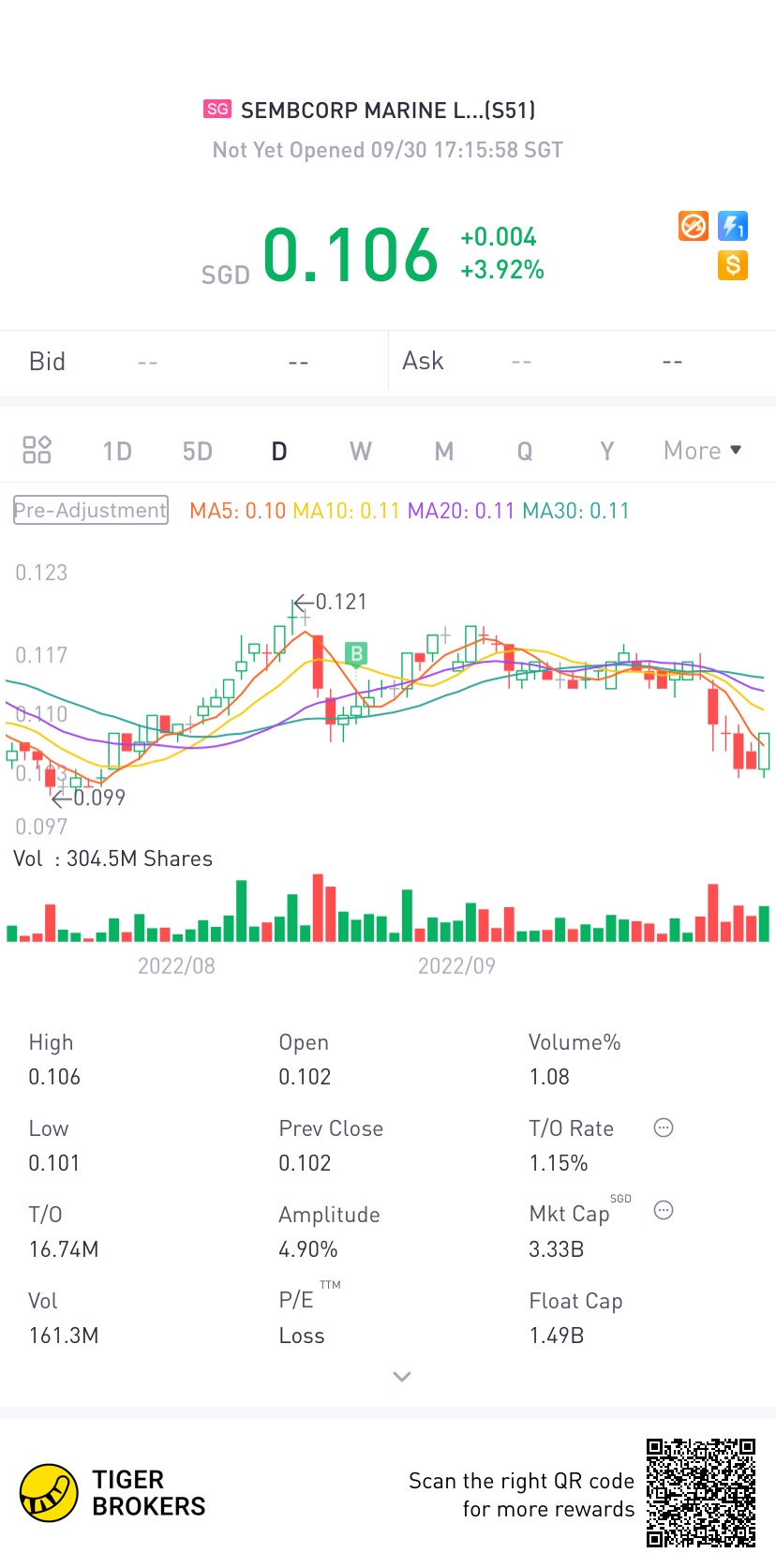Image resolution: width=776 pixels, height=1568 pixels.
Task: Open the More timeframe dropdown
Action: pos(703,451)
